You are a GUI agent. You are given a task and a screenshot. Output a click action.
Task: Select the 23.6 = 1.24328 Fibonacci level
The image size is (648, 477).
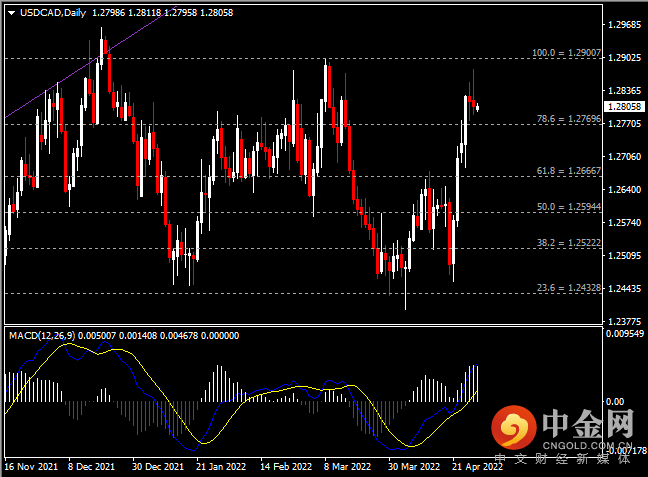pos(569,288)
